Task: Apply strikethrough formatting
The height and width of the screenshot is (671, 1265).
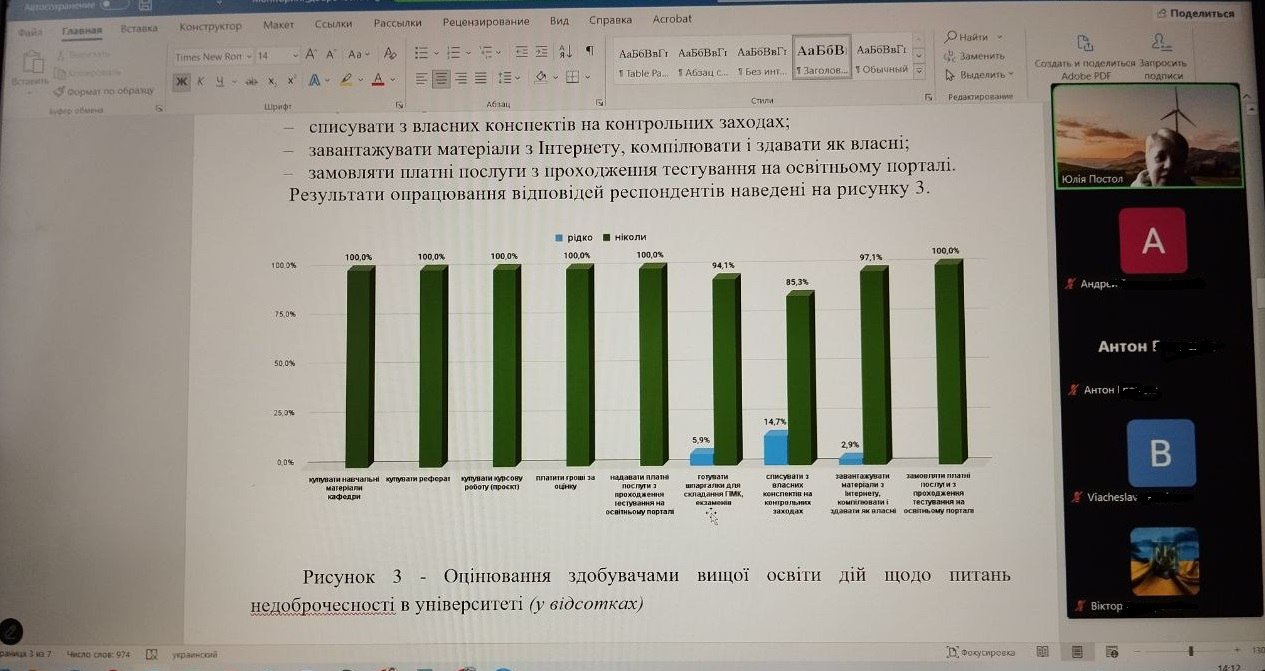Action: point(251,81)
